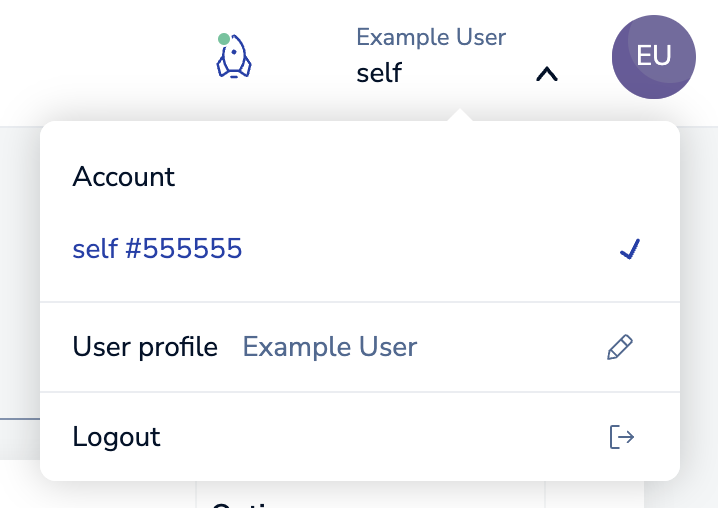Click the Logout label text
The height and width of the screenshot is (508, 718).
point(117,437)
